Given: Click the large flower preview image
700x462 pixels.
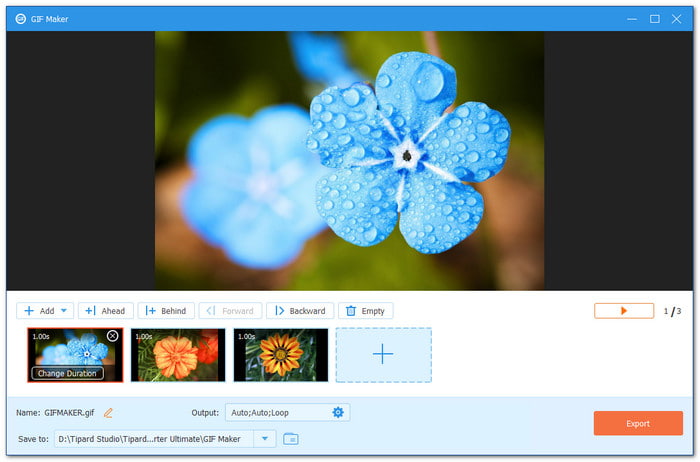Looking at the screenshot, I should point(349,161).
